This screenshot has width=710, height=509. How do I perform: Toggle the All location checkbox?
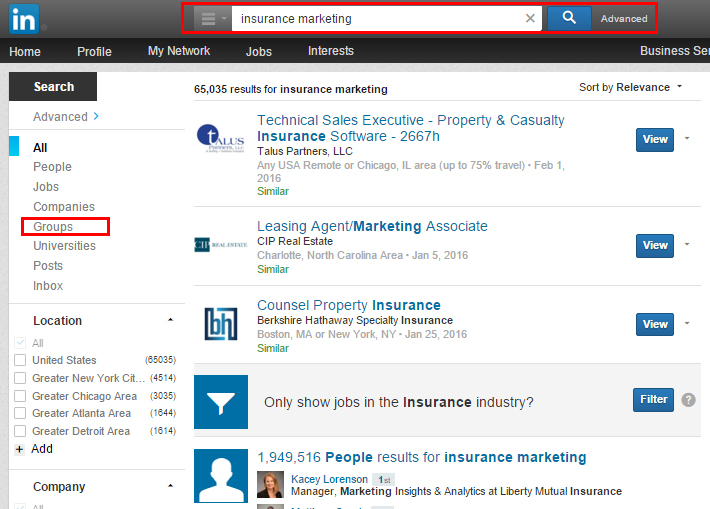(x=20, y=343)
